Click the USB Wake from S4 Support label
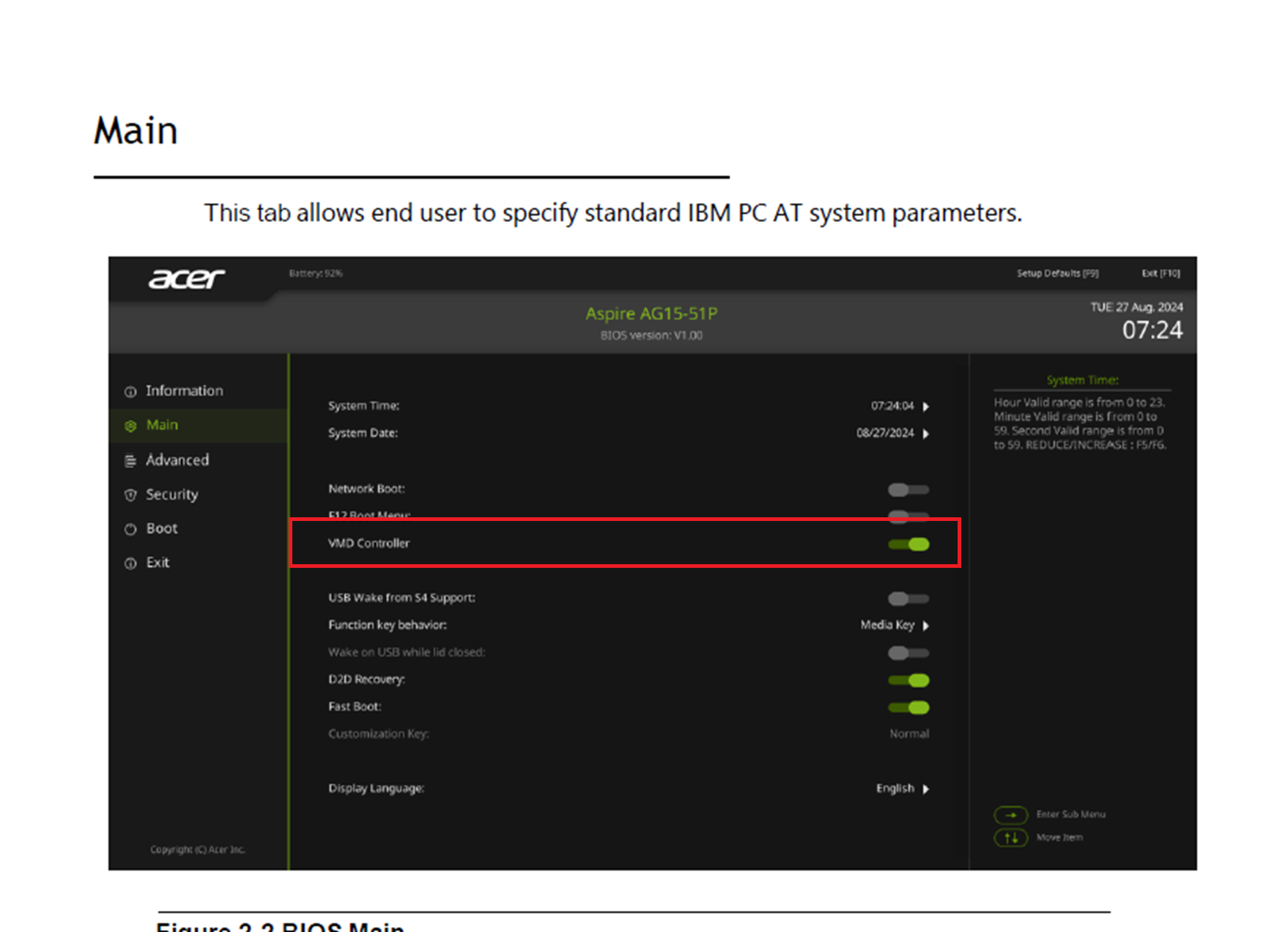 pos(401,598)
